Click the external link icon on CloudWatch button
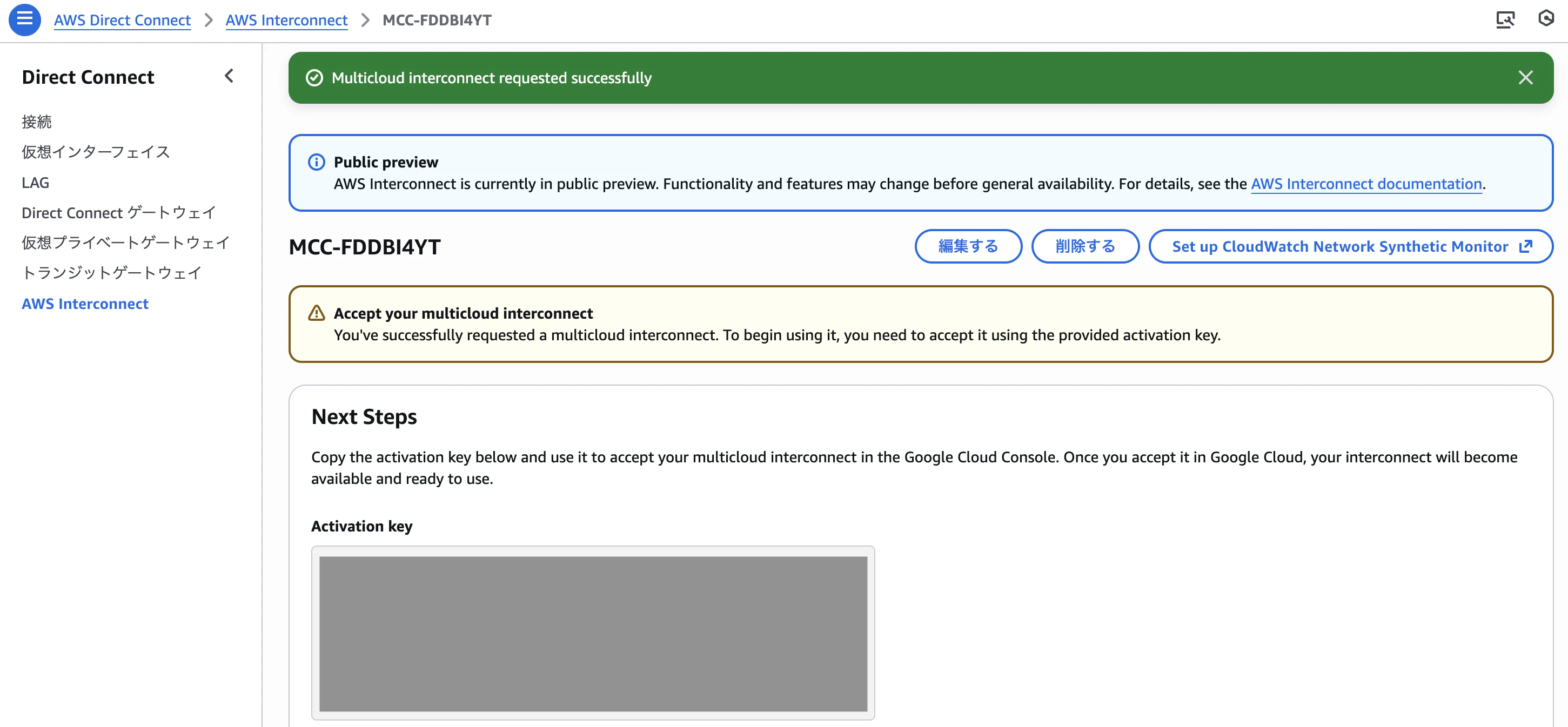The height and width of the screenshot is (727, 1568). pyautogui.click(x=1525, y=246)
